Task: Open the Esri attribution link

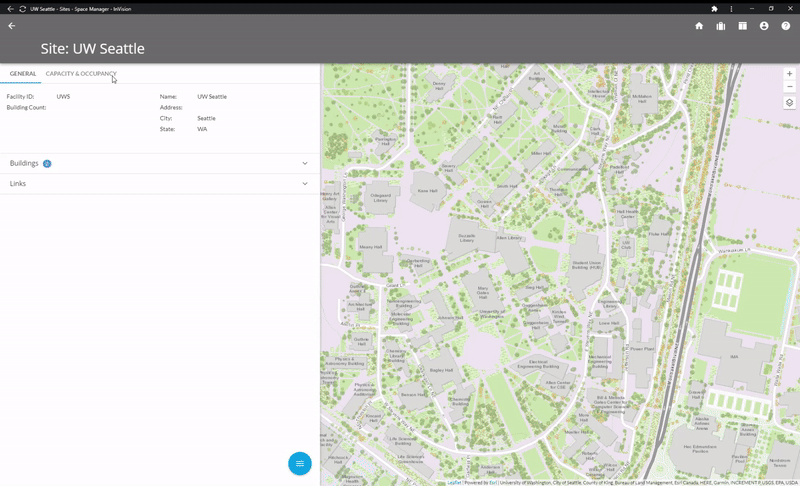Action: click(493, 482)
